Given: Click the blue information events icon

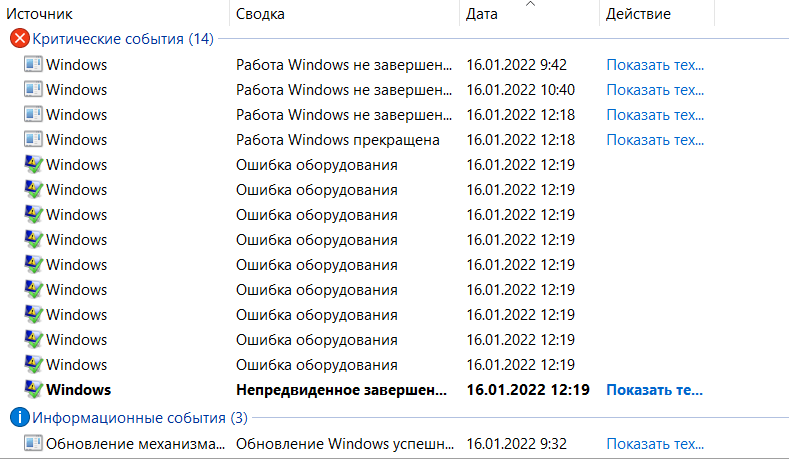Looking at the screenshot, I should pos(20,417).
